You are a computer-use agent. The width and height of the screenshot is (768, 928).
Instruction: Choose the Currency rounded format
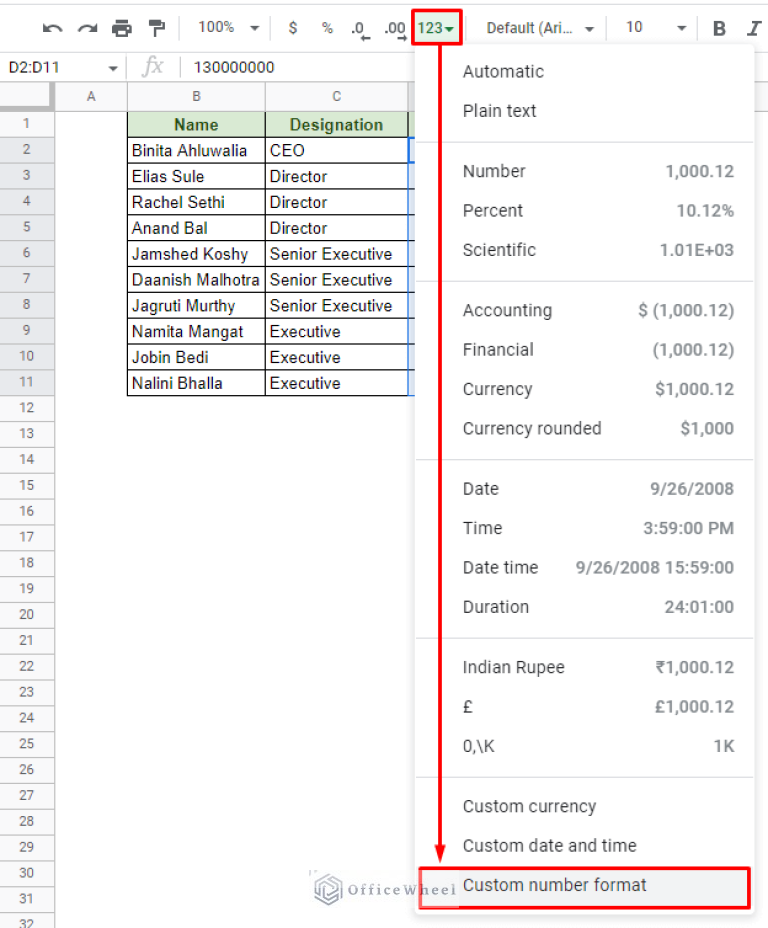(585, 428)
